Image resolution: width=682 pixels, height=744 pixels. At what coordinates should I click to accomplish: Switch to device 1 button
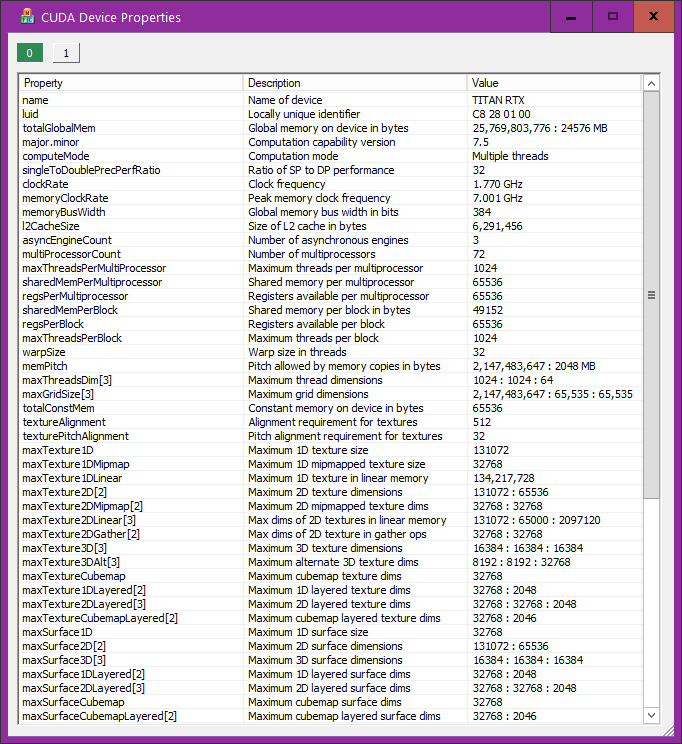(x=66, y=53)
